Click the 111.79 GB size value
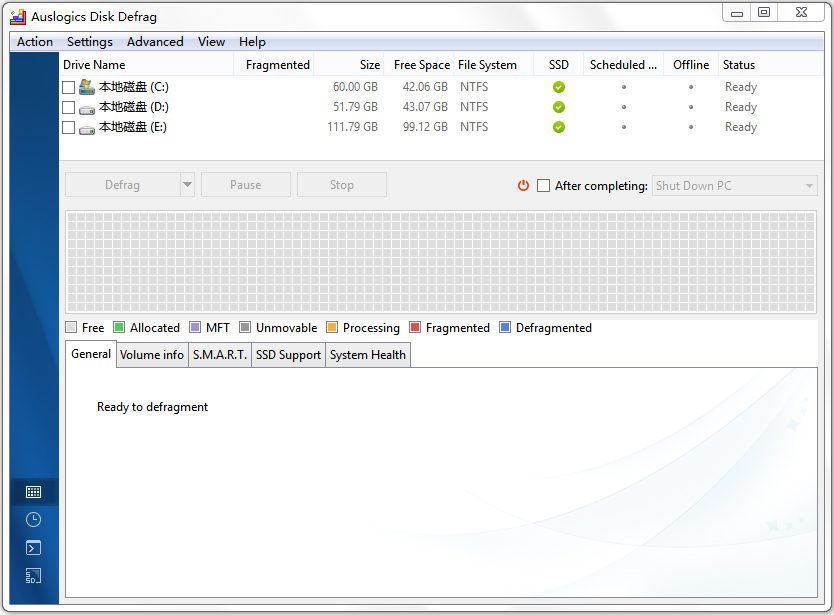The height and width of the screenshot is (615, 834). [x=352, y=127]
